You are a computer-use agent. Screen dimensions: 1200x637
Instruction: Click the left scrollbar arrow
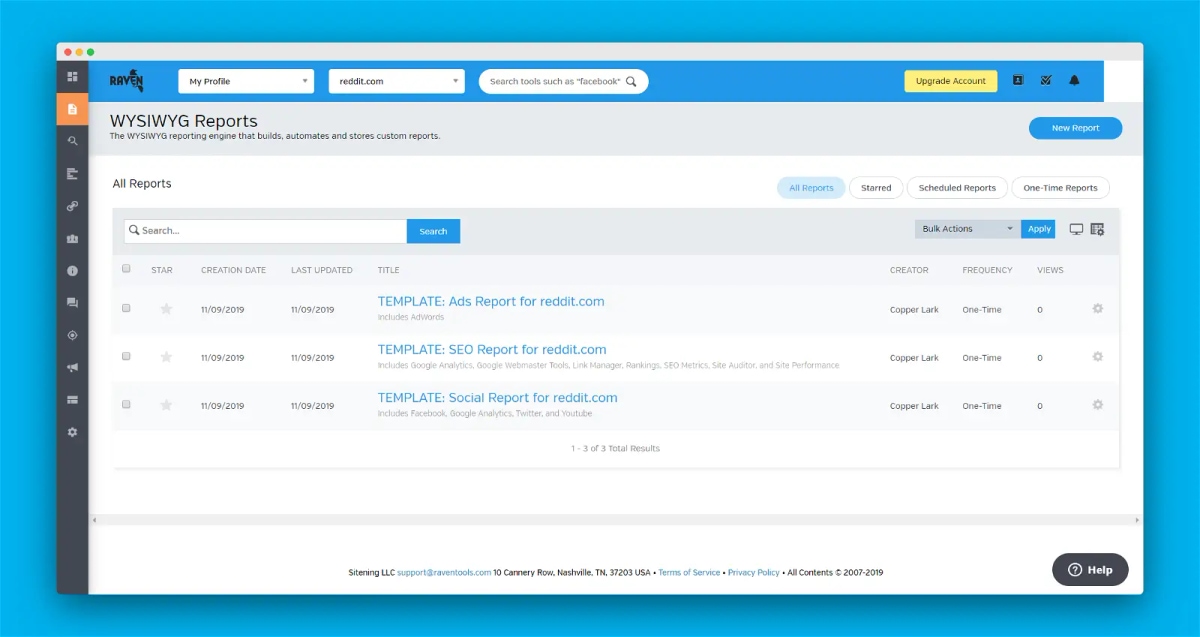click(94, 520)
